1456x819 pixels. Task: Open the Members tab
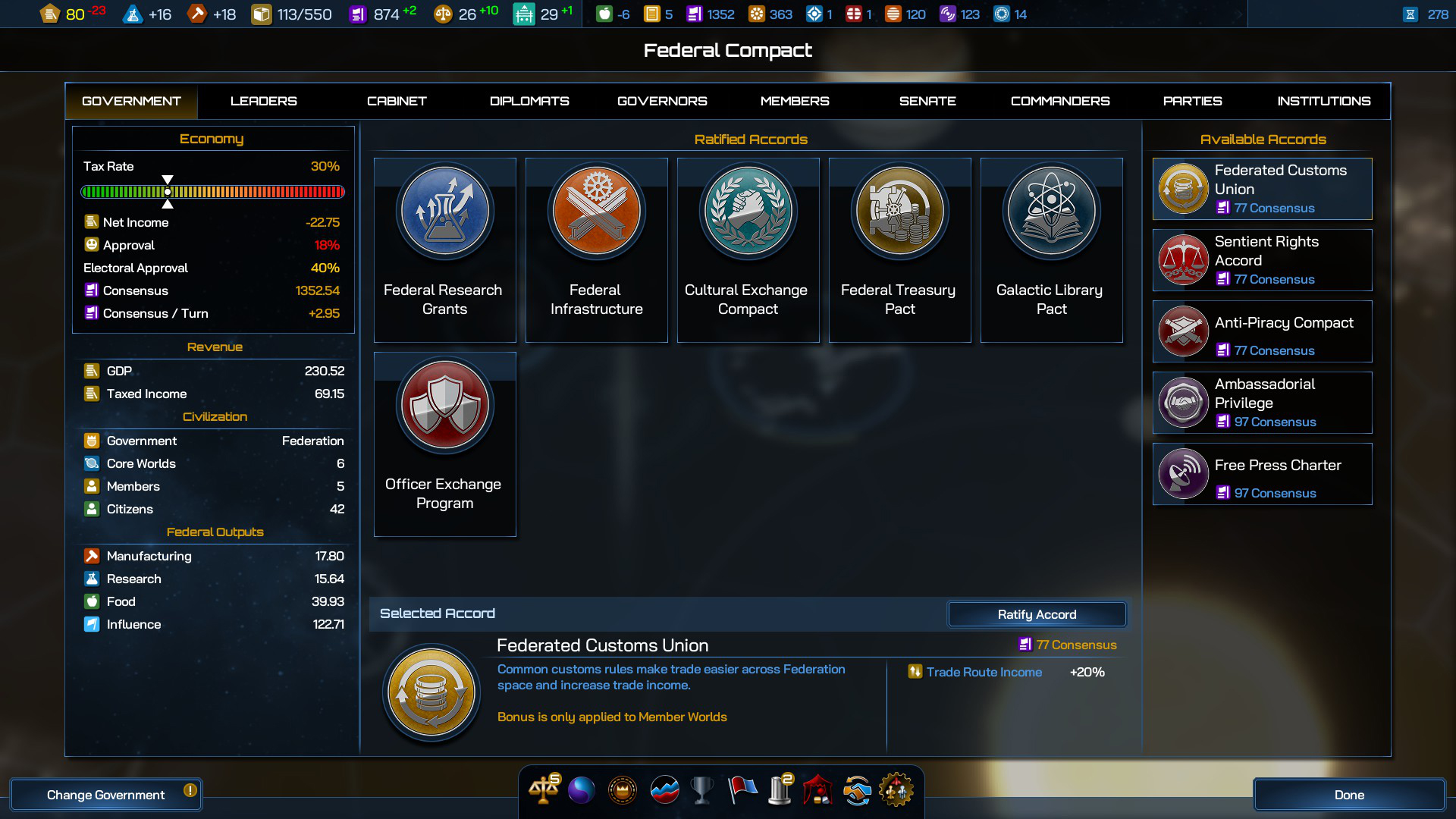click(795, 101)
